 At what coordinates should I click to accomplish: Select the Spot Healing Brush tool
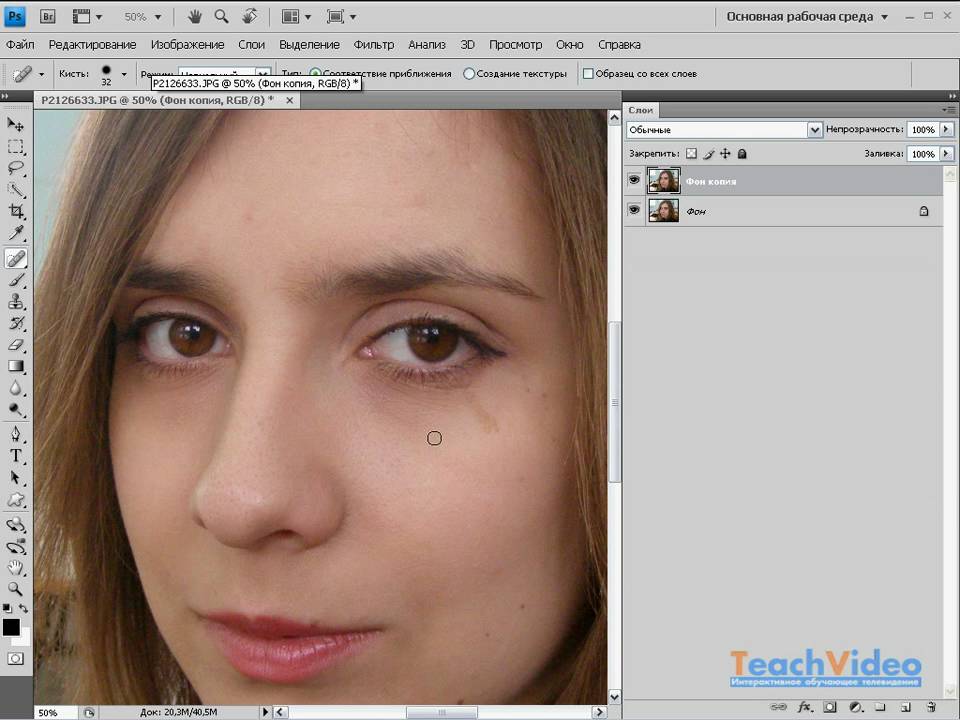(15, 259)
